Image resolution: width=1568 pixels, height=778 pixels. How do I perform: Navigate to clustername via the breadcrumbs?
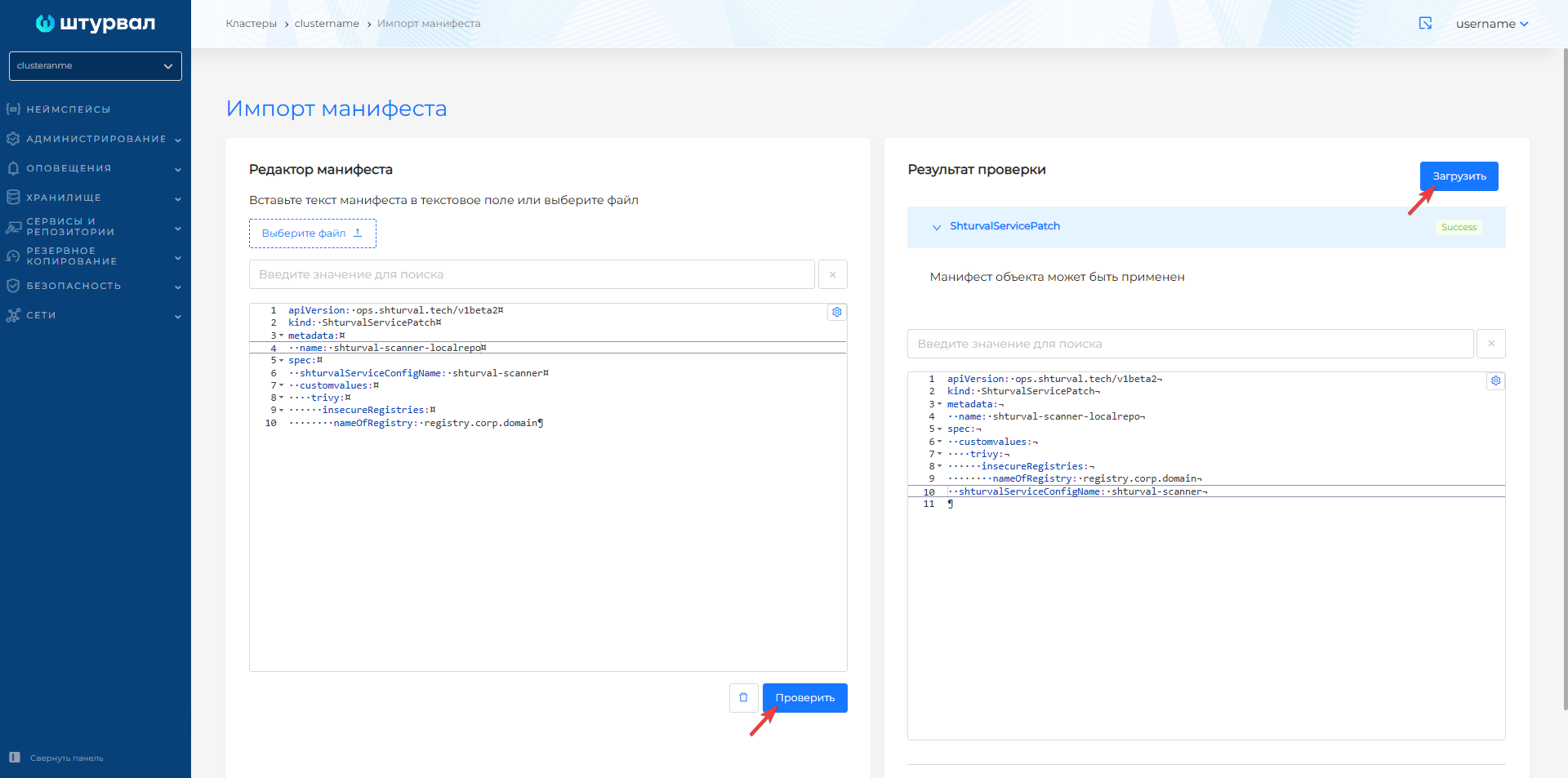pos(327,23)
